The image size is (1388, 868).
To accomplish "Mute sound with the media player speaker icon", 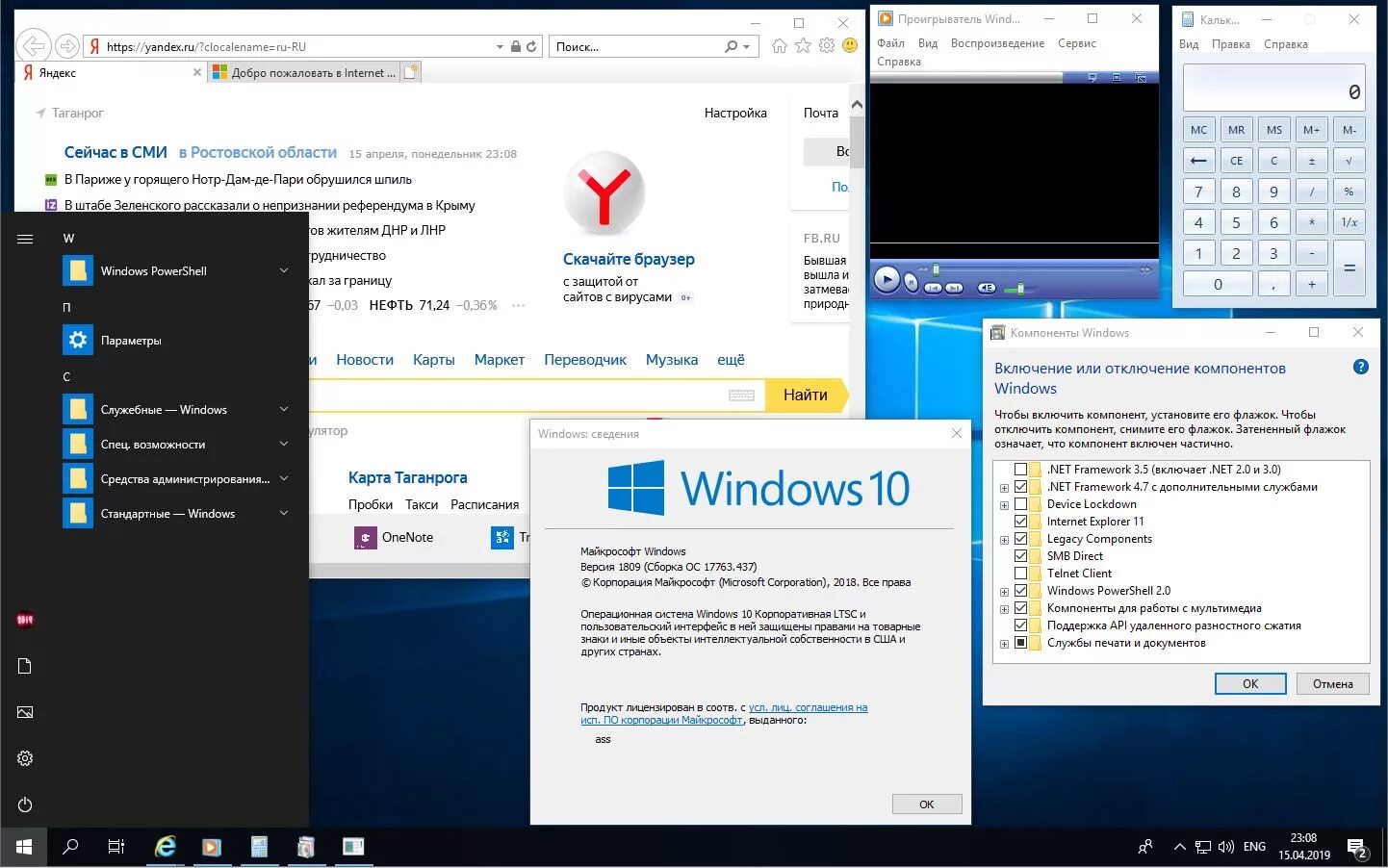I will click(987, 288).
